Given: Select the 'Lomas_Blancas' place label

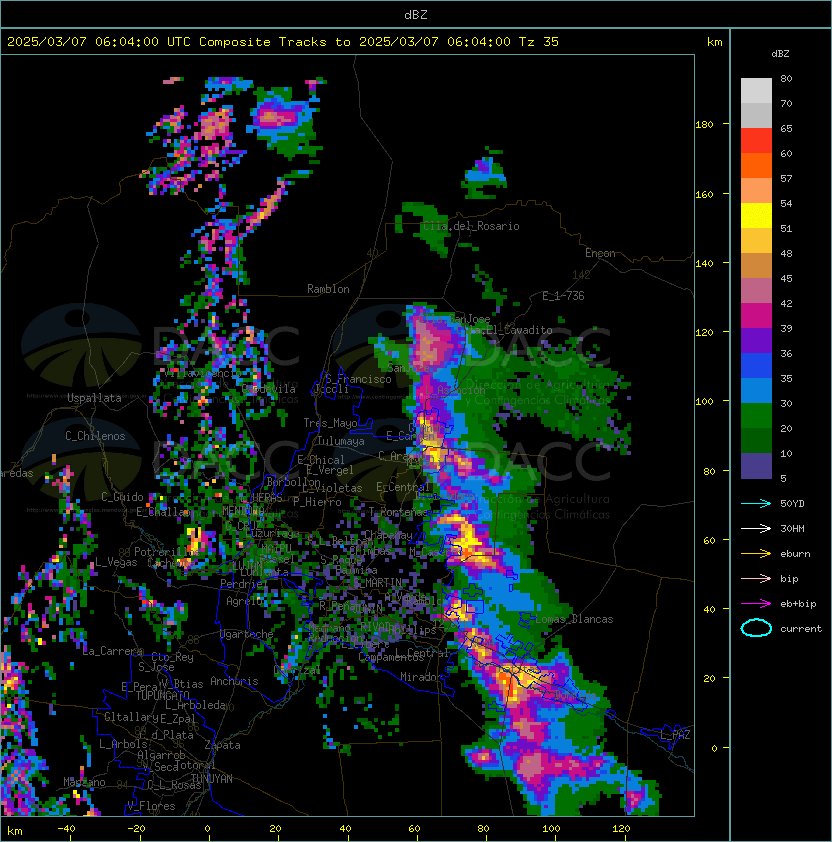Looking at the screenshot, I should (574, 619).
